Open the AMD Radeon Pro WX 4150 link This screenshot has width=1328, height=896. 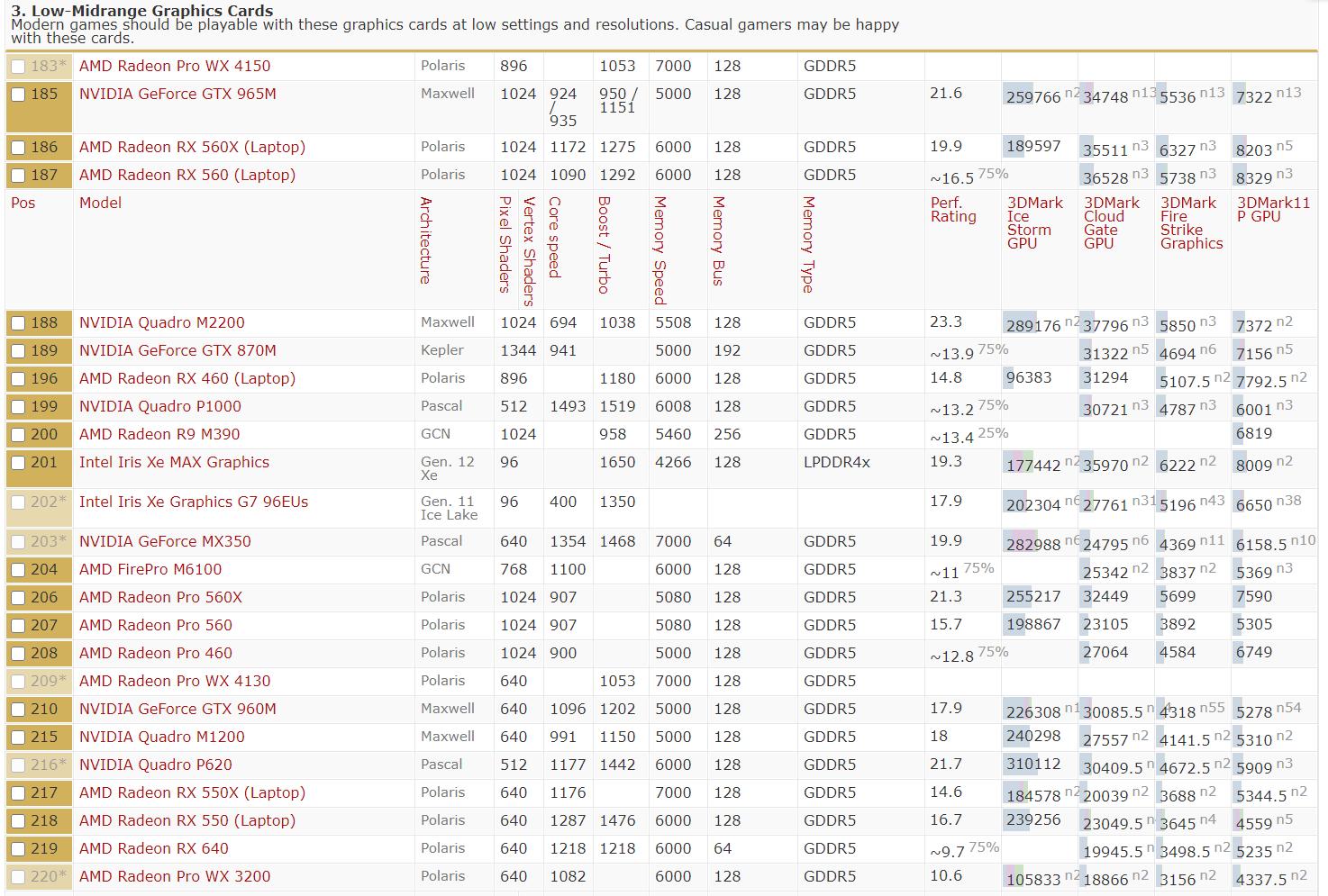(x=175, y=66)
